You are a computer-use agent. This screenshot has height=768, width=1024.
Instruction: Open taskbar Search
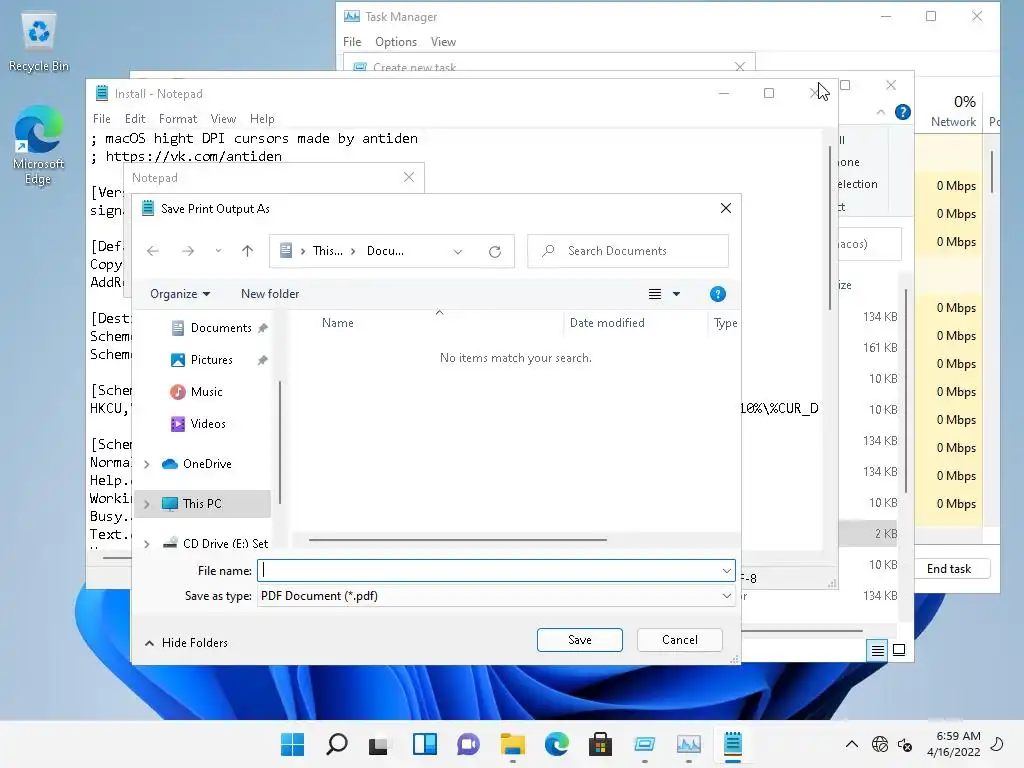(336, 744)
